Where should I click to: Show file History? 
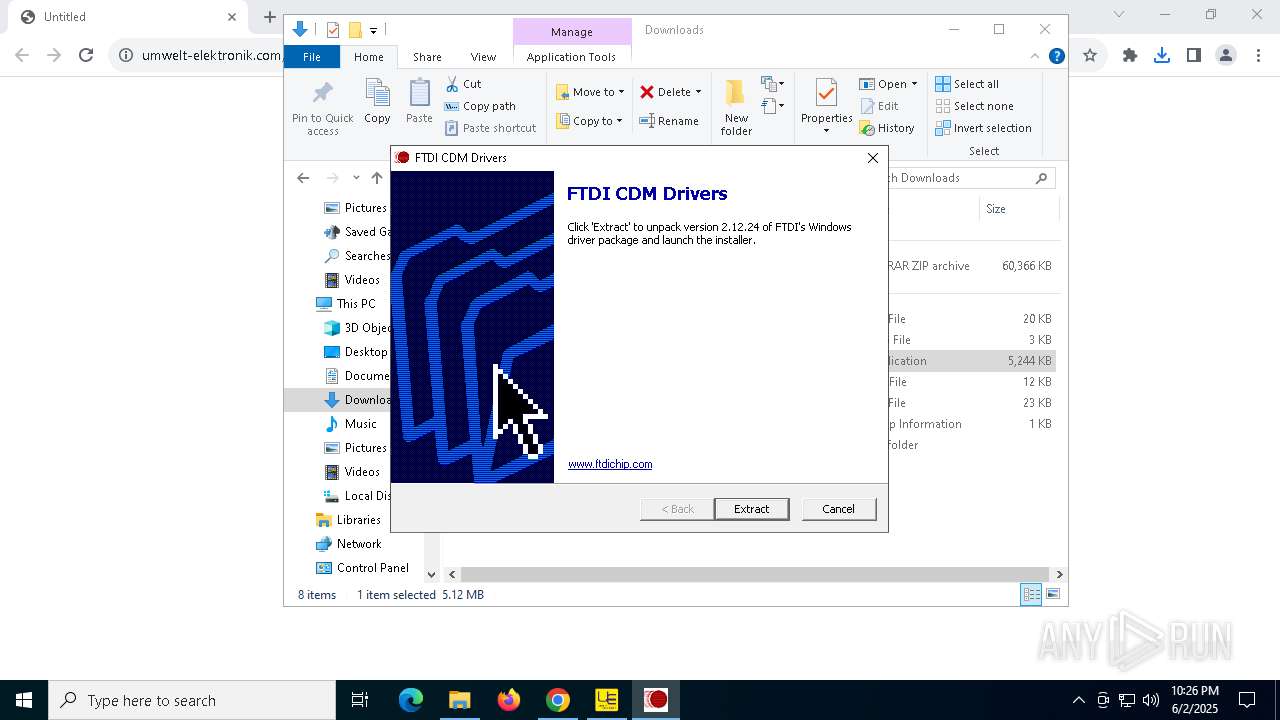tap(887, 128)
